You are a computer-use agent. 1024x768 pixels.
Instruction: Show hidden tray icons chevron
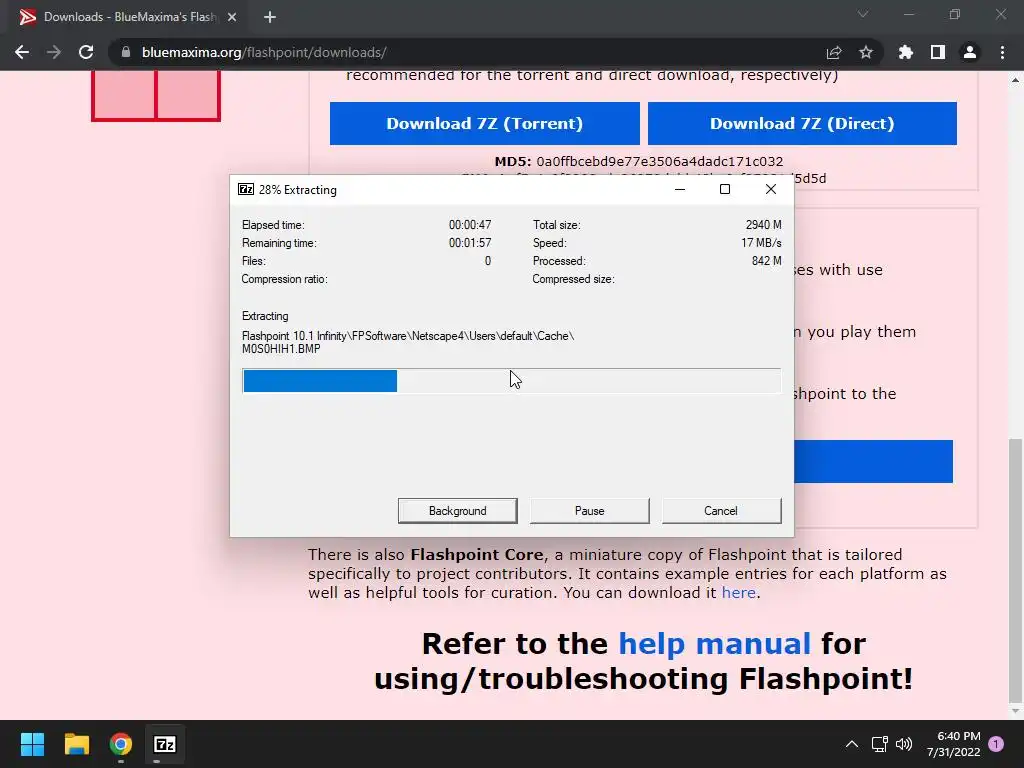point(852,744)
